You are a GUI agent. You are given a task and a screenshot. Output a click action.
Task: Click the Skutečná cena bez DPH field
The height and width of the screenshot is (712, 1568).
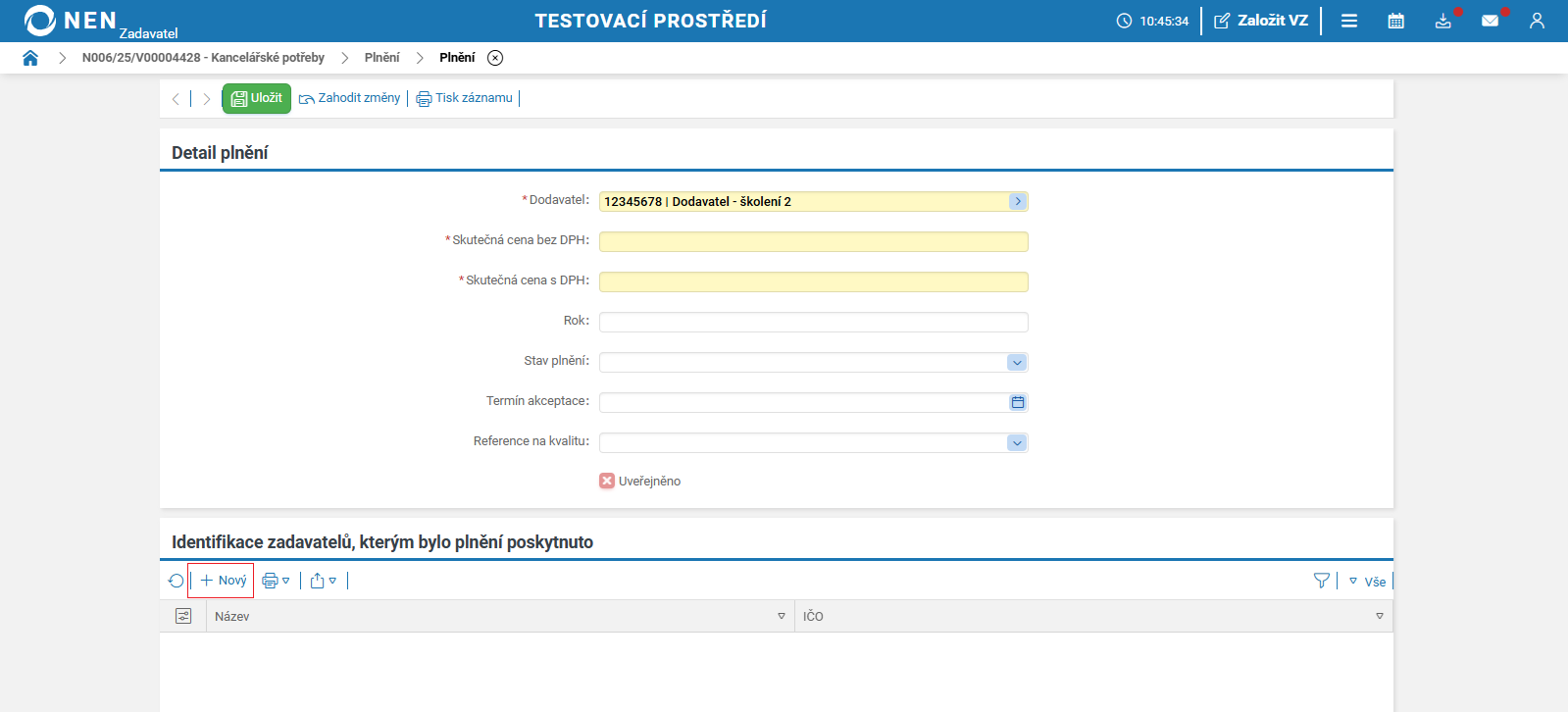(x=814, y=241)
